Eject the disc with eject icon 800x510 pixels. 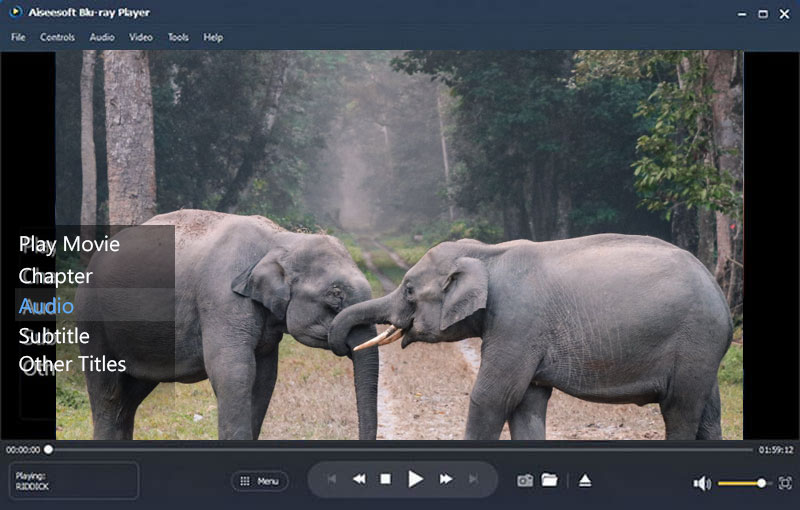click(585, 481)
